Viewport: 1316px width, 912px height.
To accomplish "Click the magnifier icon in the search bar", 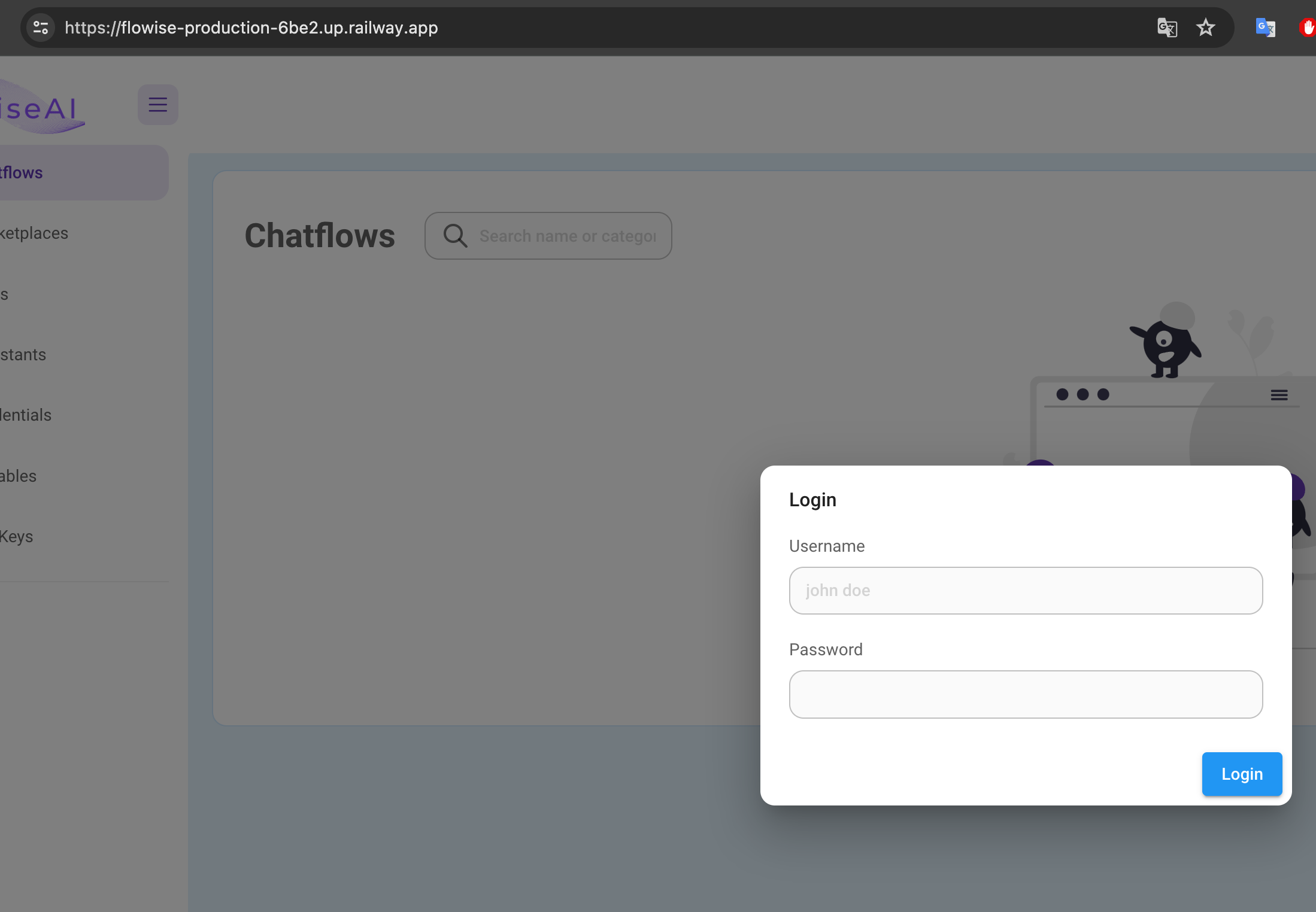I will tap(454, 235).
